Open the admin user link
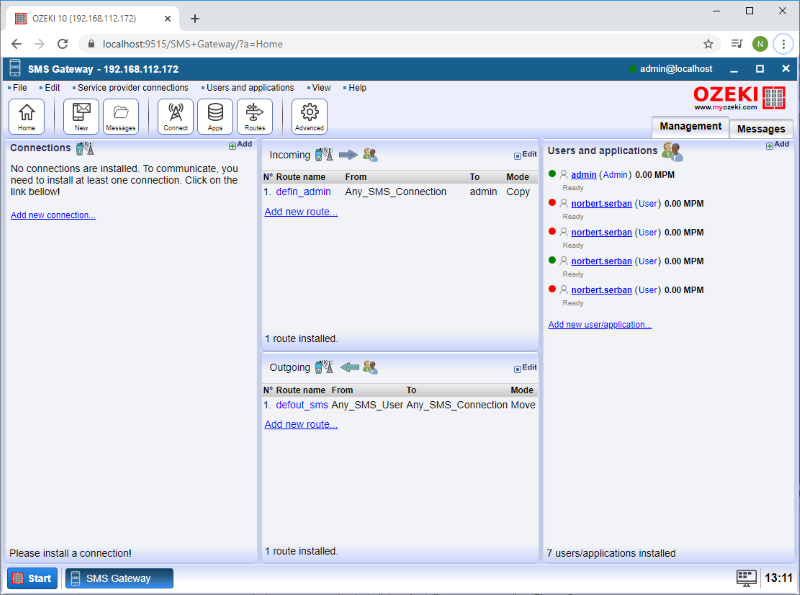The width and height of the screenshot is (800, 595). (x=584, y=175)
